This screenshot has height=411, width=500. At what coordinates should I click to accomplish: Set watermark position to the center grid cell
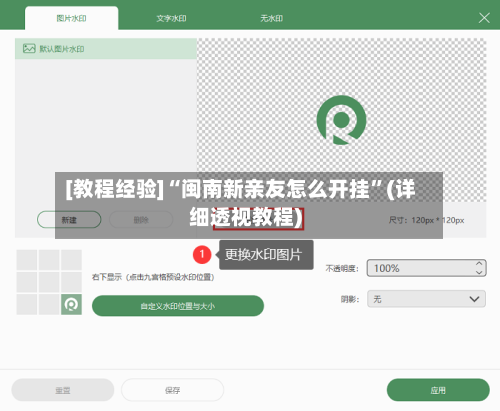pyautogui.click(x=49, y=282)
